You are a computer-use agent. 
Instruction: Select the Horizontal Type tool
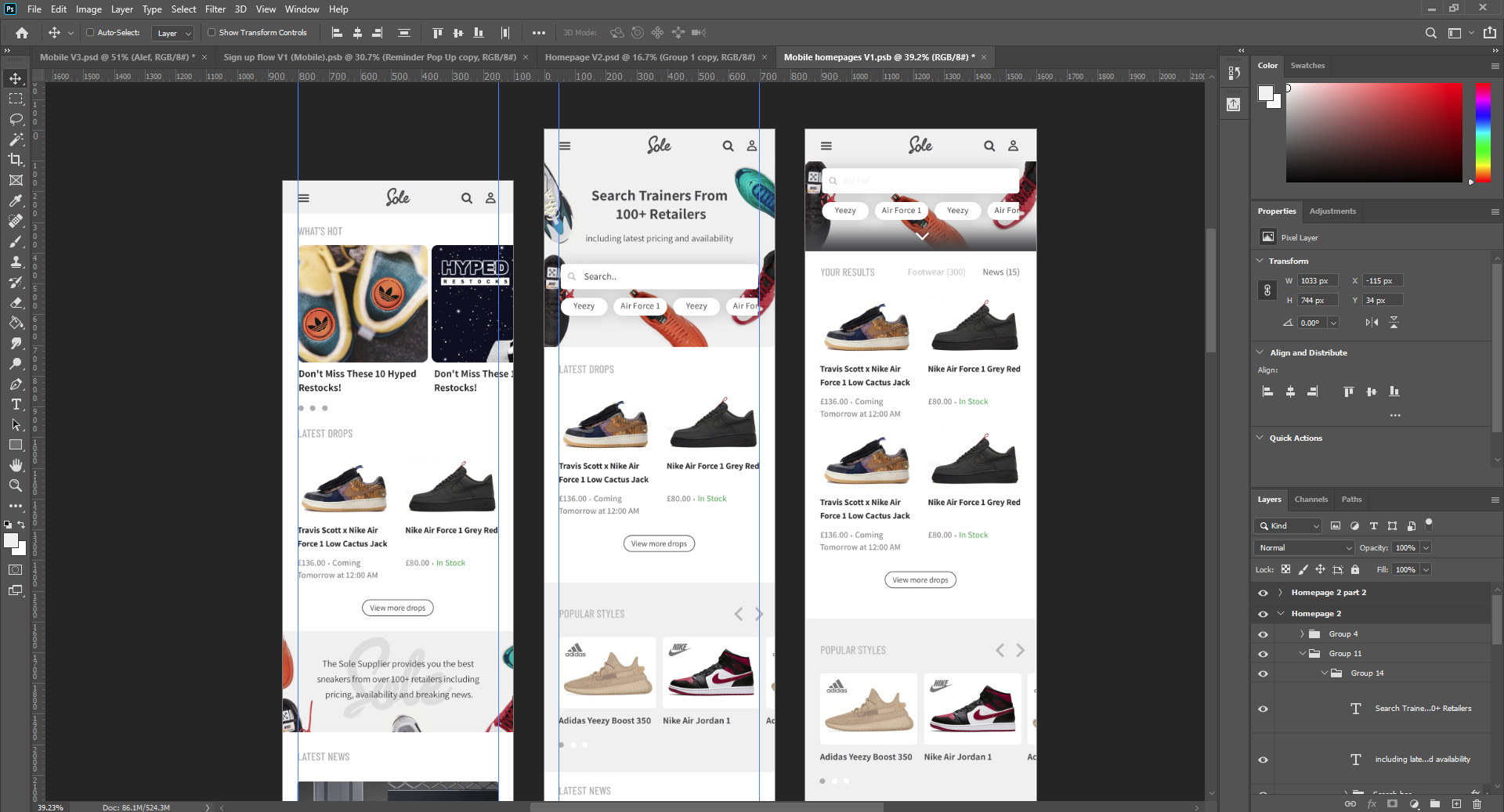[x=16, y=404]
